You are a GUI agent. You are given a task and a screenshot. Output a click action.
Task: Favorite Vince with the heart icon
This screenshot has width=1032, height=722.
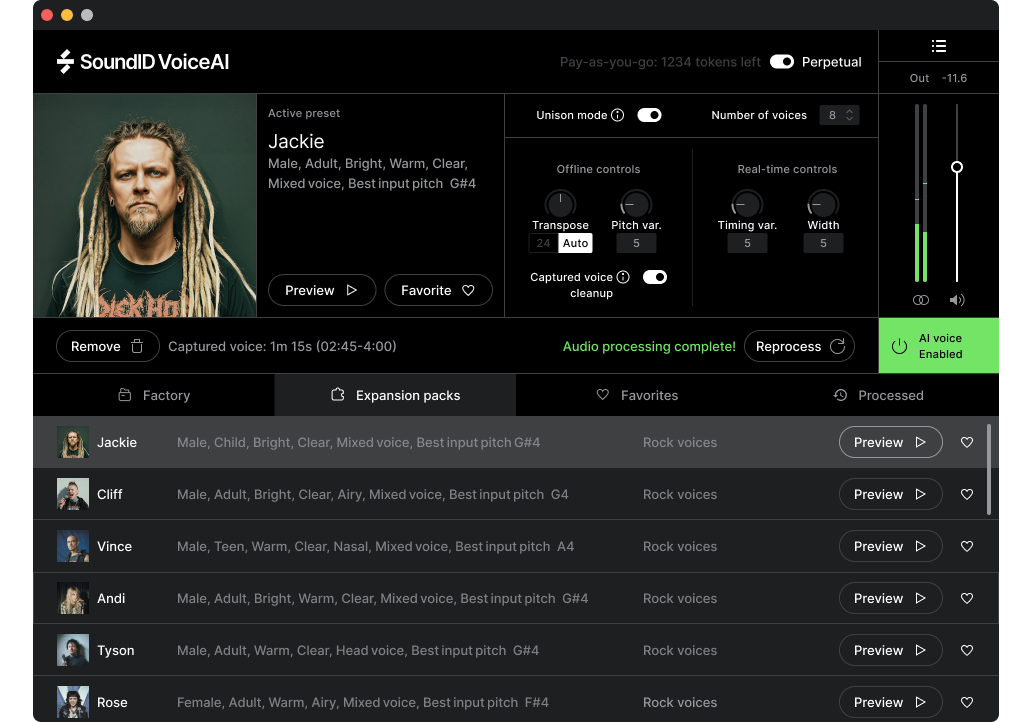click(x=967, y=546)
